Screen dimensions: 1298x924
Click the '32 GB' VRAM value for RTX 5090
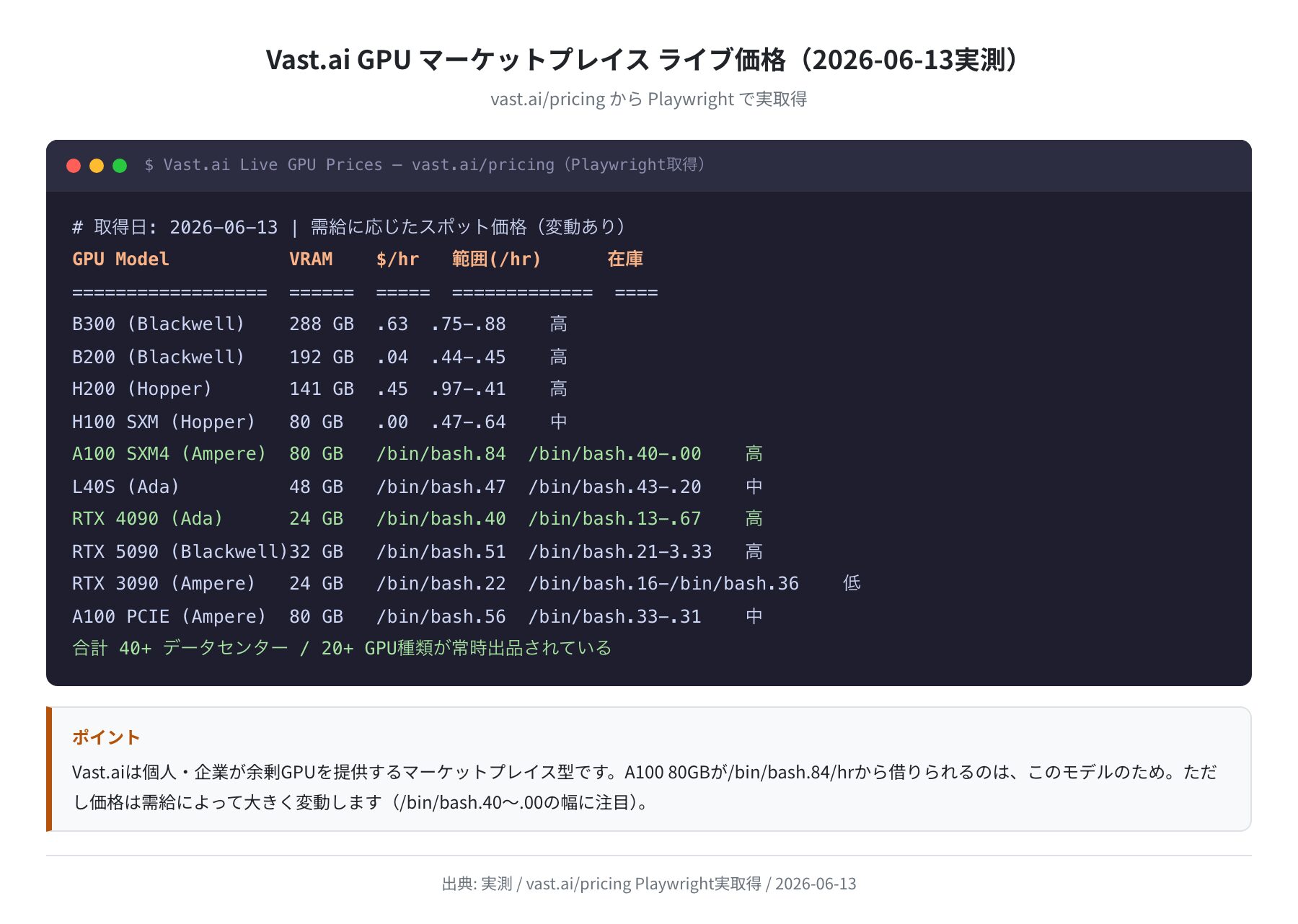click(317, 551)
